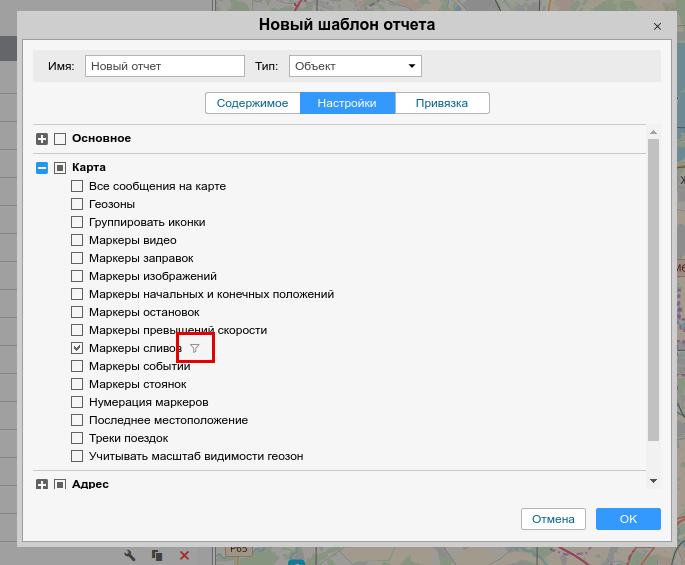Click the wrench edit icon below the dialog
This screenshot has height=565, width=685.
click(129, 555)
